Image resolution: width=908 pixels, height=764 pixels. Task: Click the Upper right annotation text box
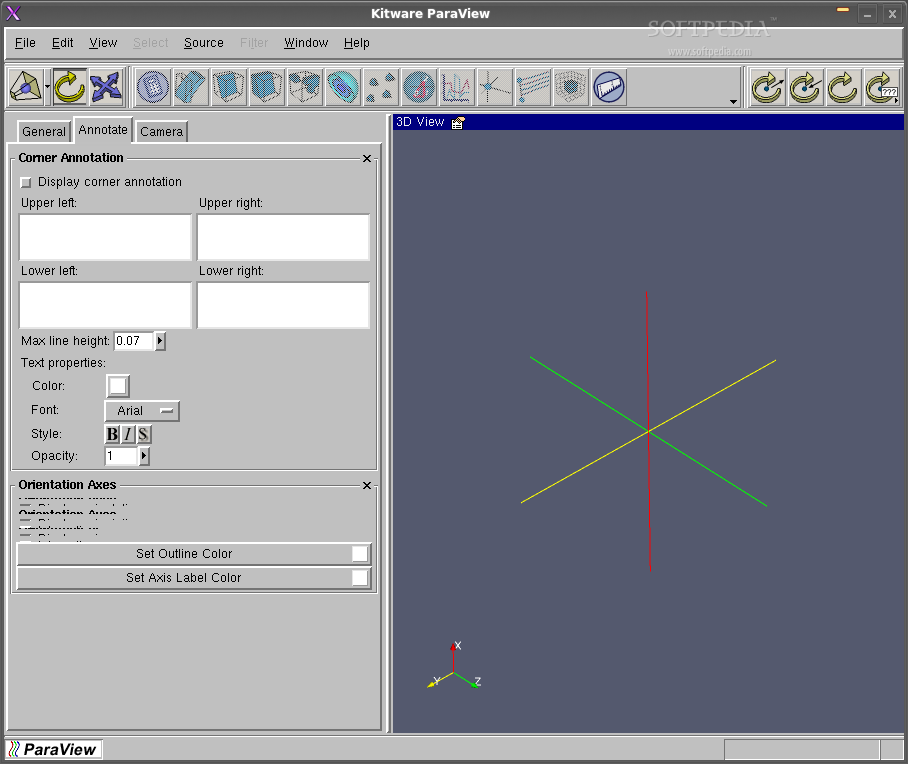point(283,237)
